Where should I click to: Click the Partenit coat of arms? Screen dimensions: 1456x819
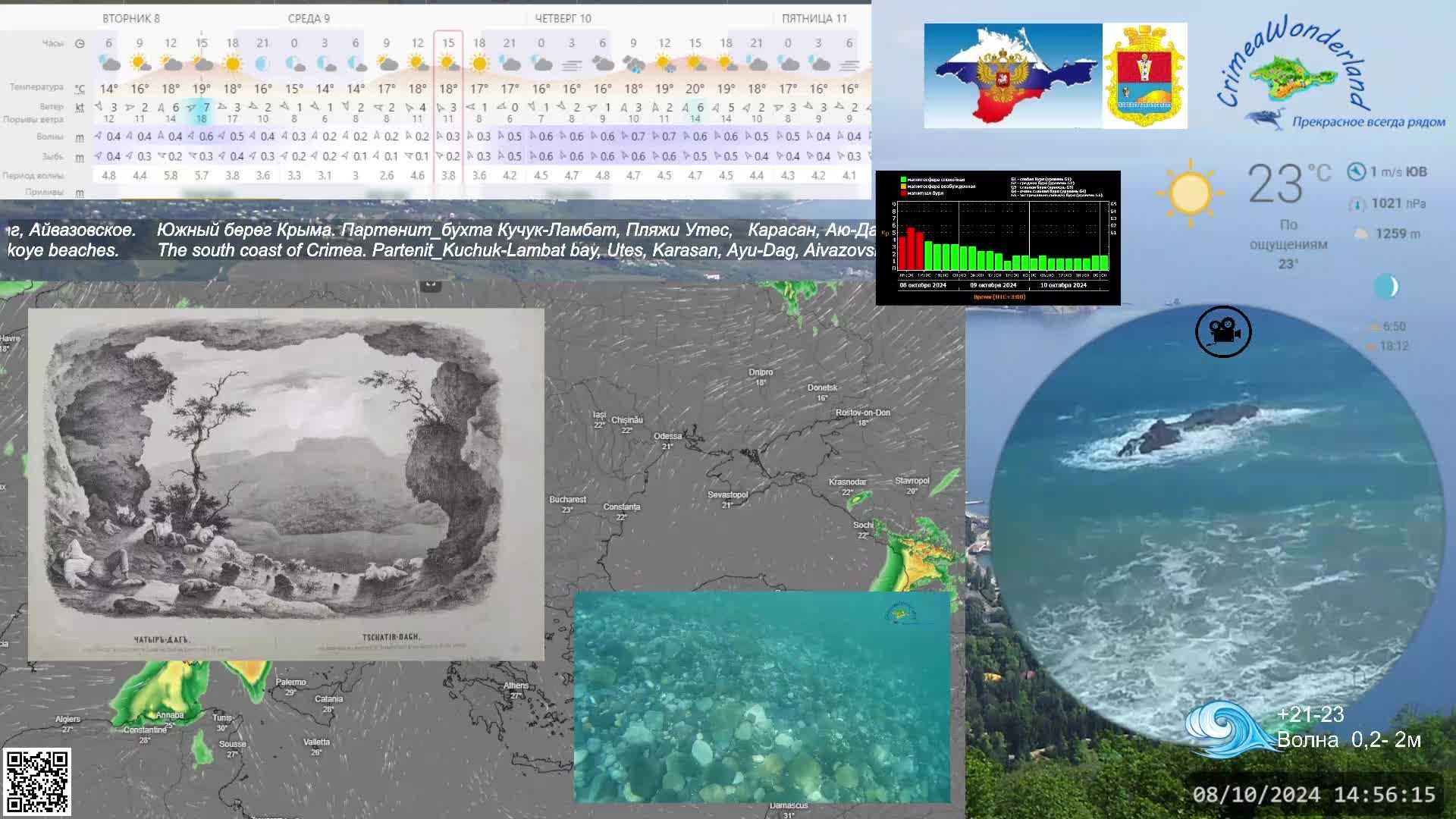pos(1145,76)
